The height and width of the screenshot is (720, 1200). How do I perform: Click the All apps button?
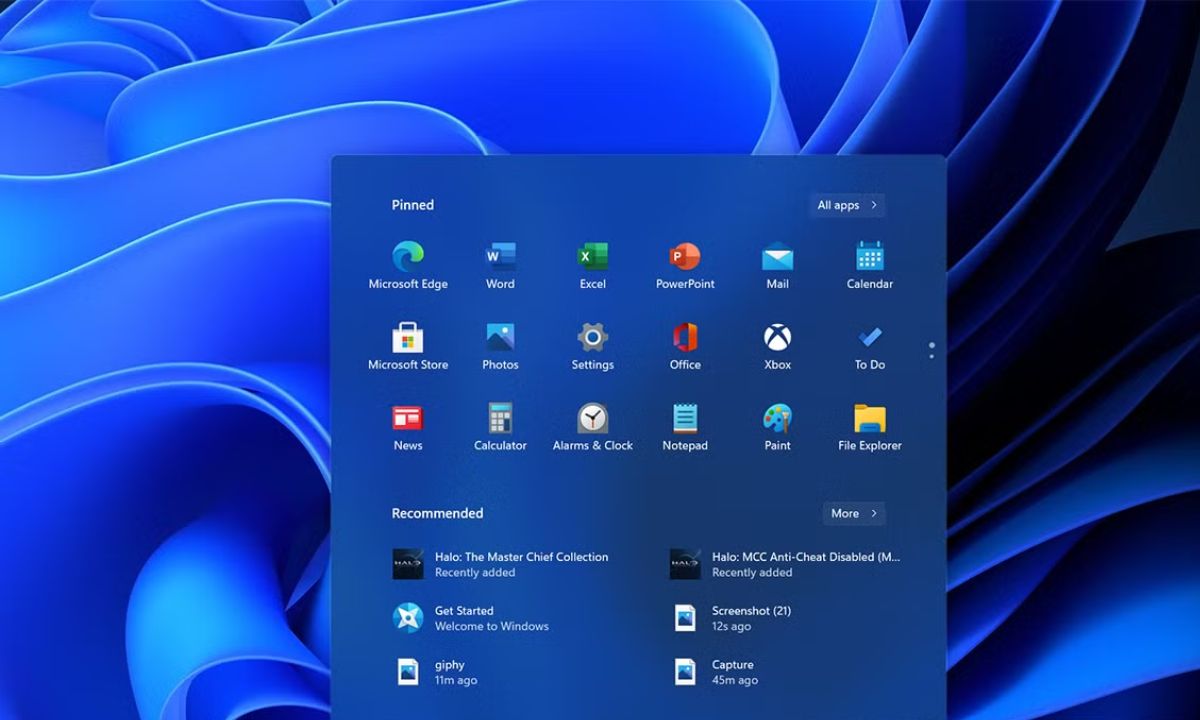click(847, 205)
